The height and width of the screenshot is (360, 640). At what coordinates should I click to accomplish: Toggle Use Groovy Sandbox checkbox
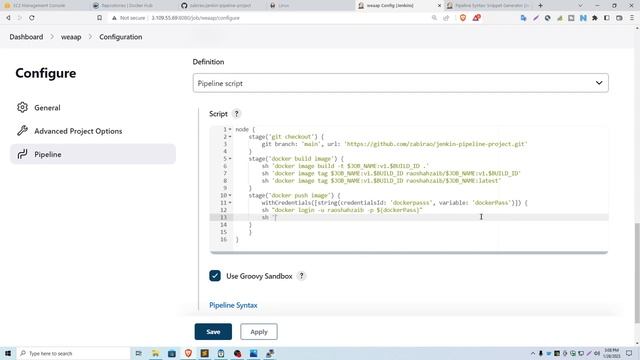(x=215, y=276)
